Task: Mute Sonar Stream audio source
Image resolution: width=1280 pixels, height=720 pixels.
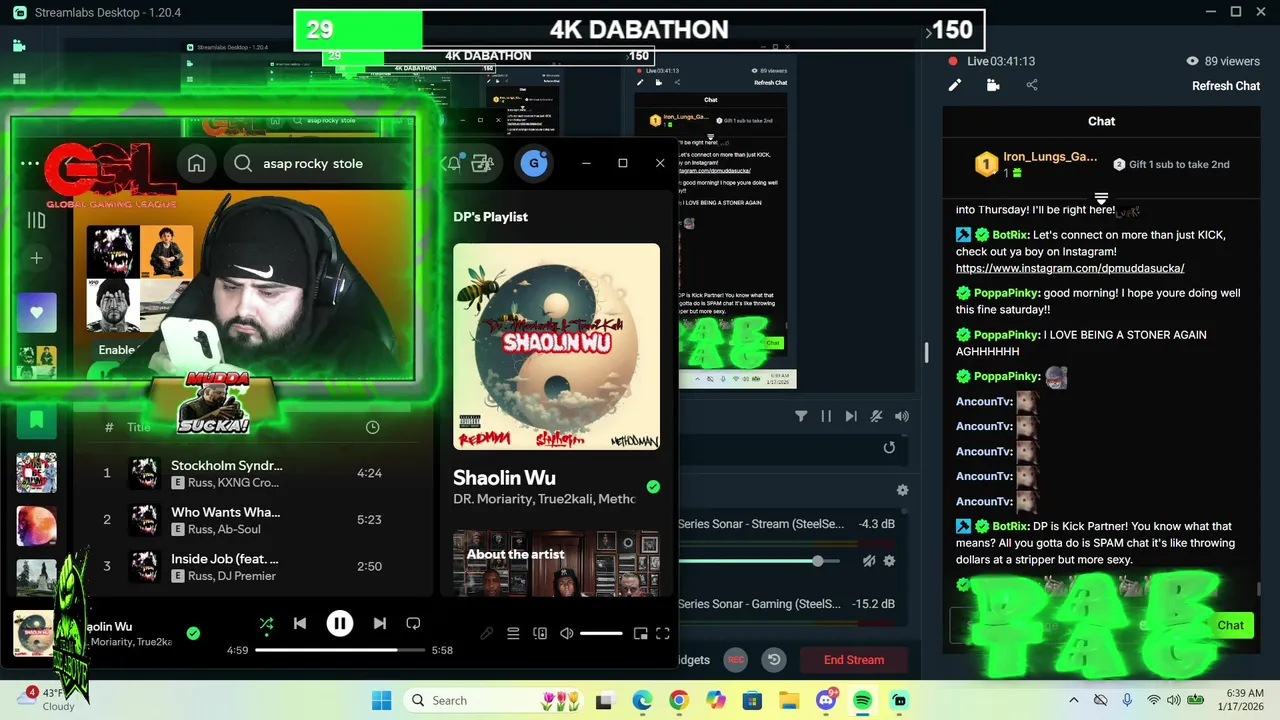Action: tap(869, 561)
